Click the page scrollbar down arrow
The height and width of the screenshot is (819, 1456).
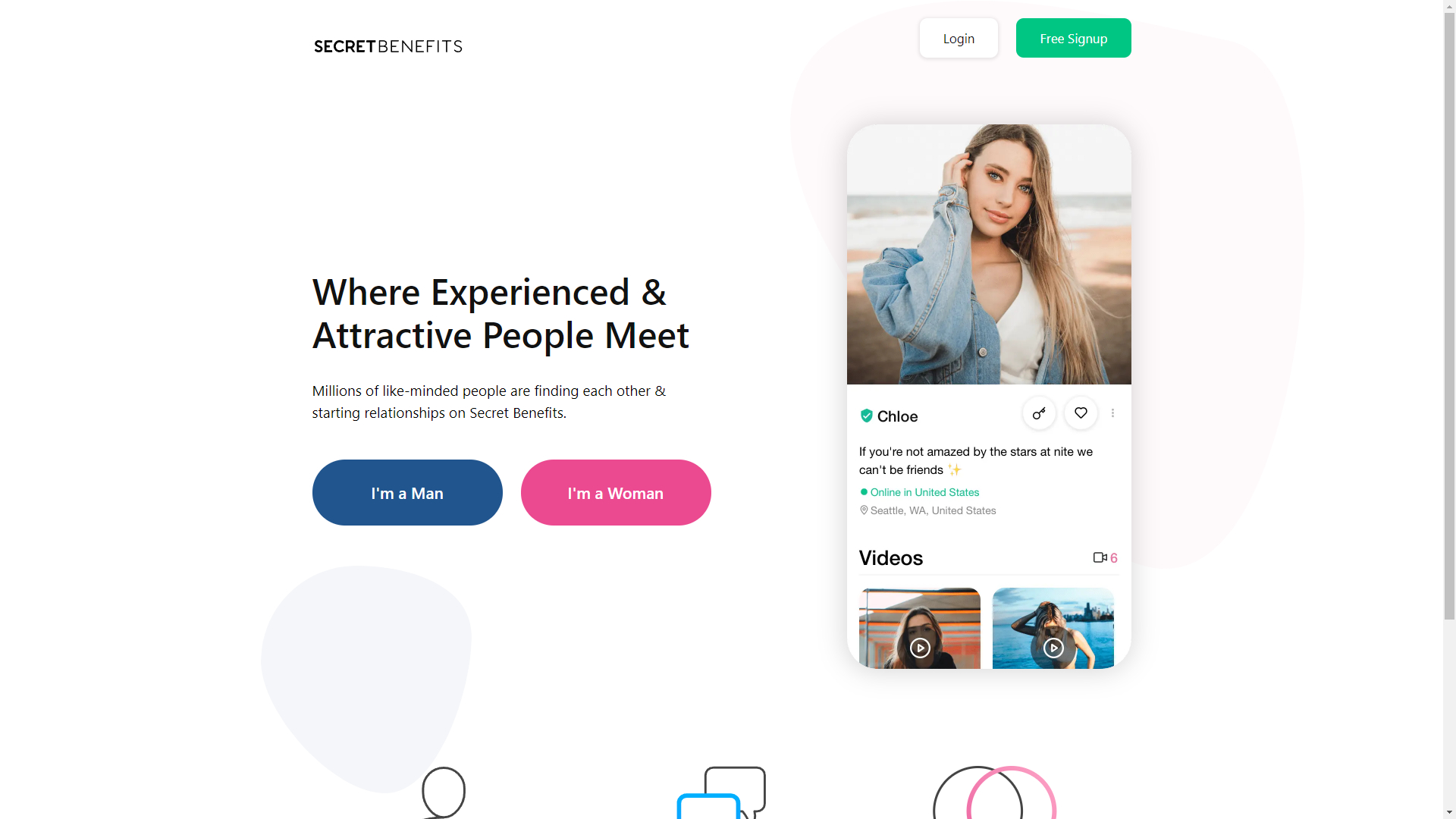click(1449, 812)
